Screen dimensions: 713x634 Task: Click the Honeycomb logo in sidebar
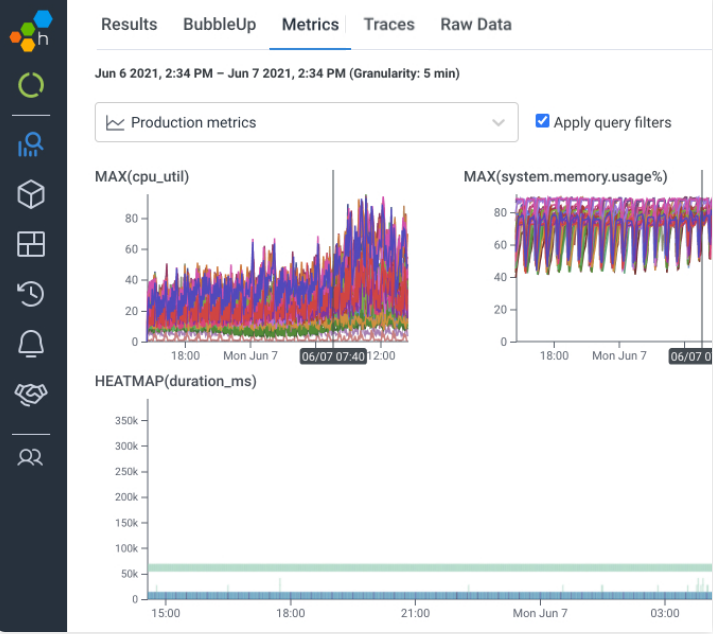point(31,31)
